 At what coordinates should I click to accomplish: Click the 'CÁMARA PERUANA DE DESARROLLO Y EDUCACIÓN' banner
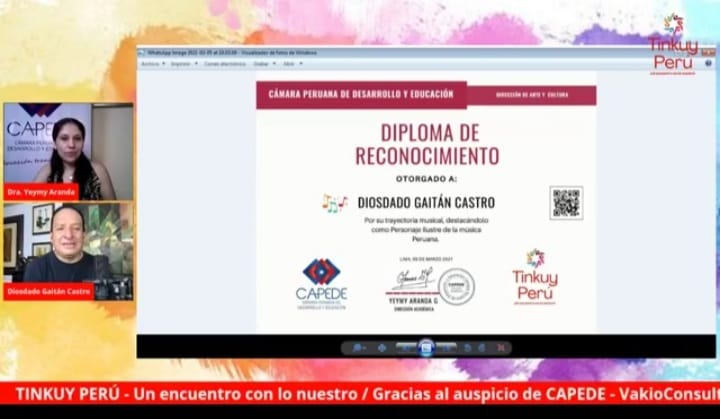361,95
